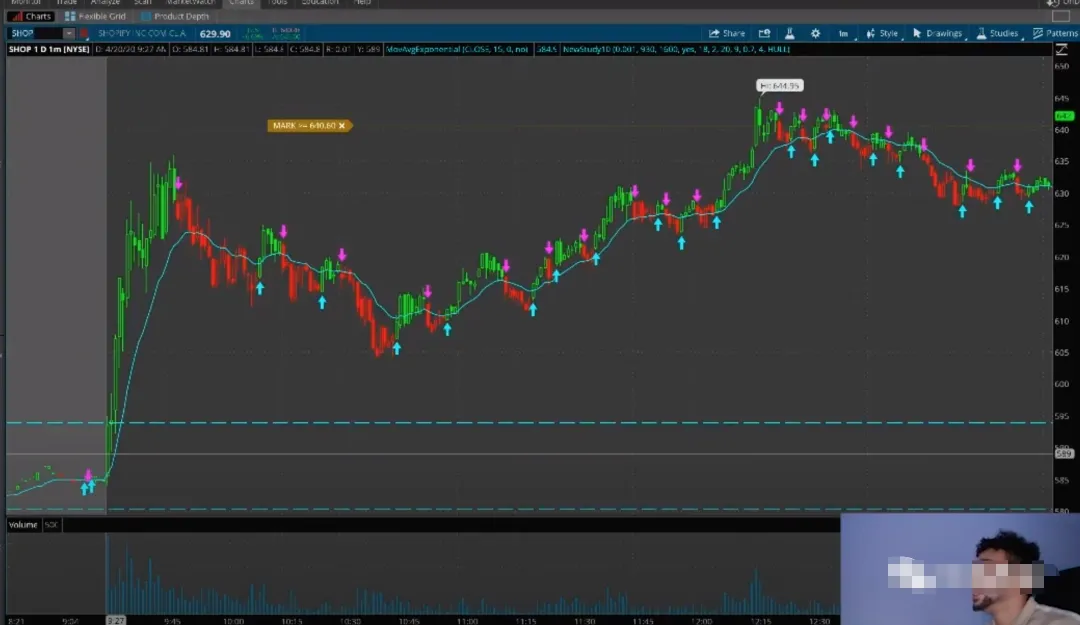This screenshot has height=625, width=1080.
Task: Click the Hi: 644.95 price bubble
Action: (780, 85)
